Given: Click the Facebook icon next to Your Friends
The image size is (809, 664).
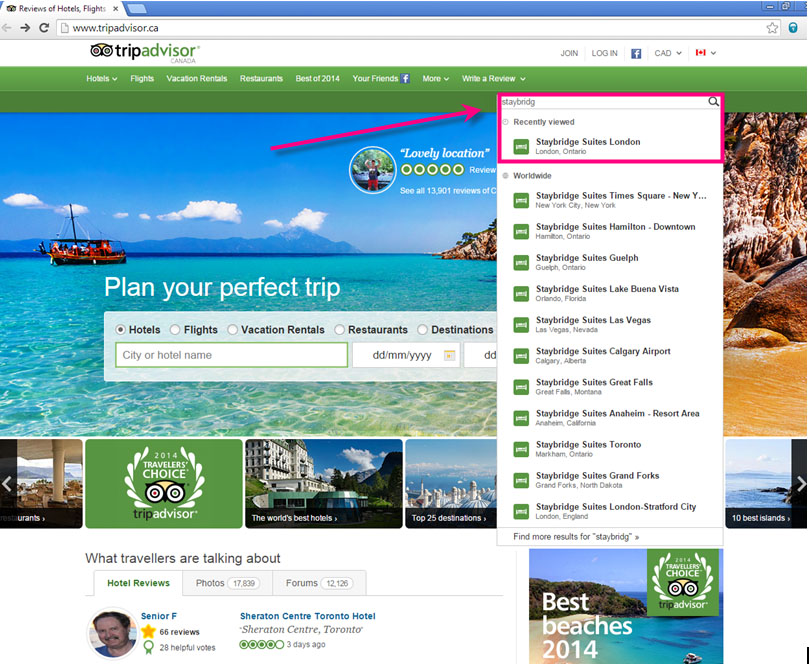Looking at the screenshot, I should pos(406,78).
